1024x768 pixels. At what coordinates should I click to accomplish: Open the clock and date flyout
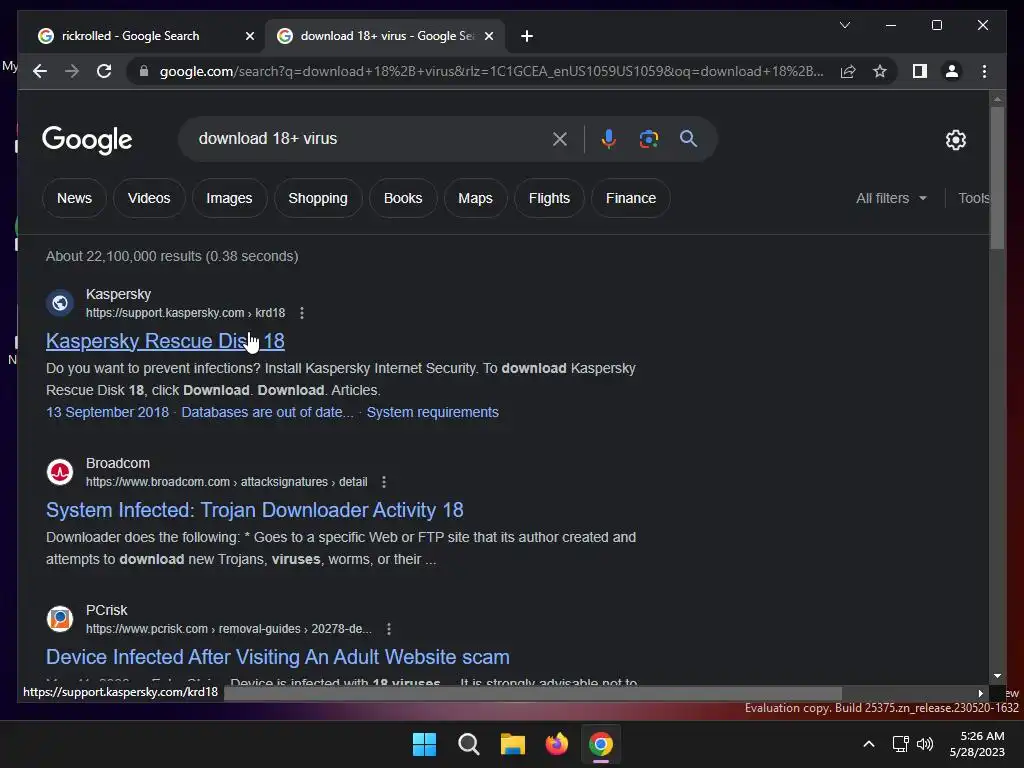[977, 744]
